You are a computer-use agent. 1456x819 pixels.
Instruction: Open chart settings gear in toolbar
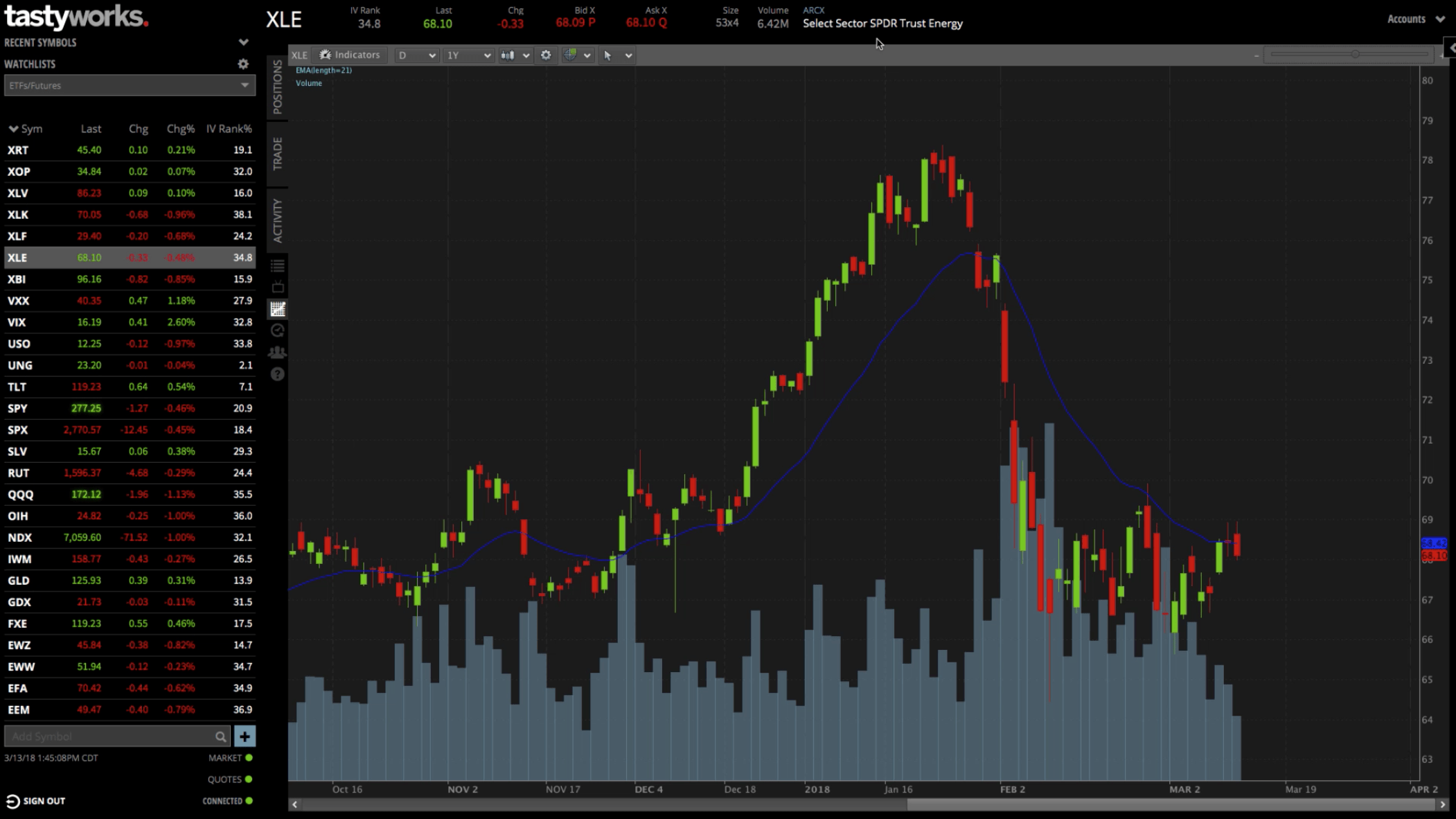[x=546, y=55]
